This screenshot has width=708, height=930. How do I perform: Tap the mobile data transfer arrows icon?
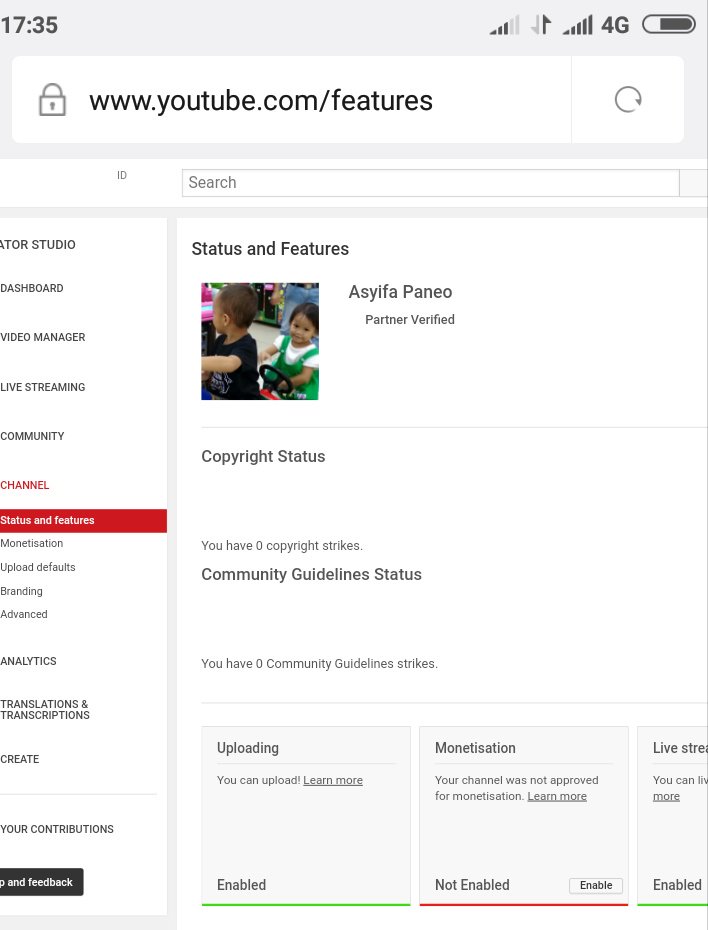pos(541,24)
